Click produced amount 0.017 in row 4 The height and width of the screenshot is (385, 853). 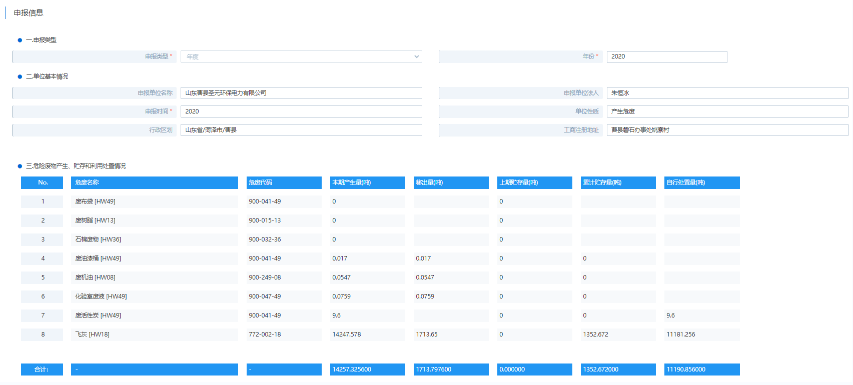coord(367,258)
